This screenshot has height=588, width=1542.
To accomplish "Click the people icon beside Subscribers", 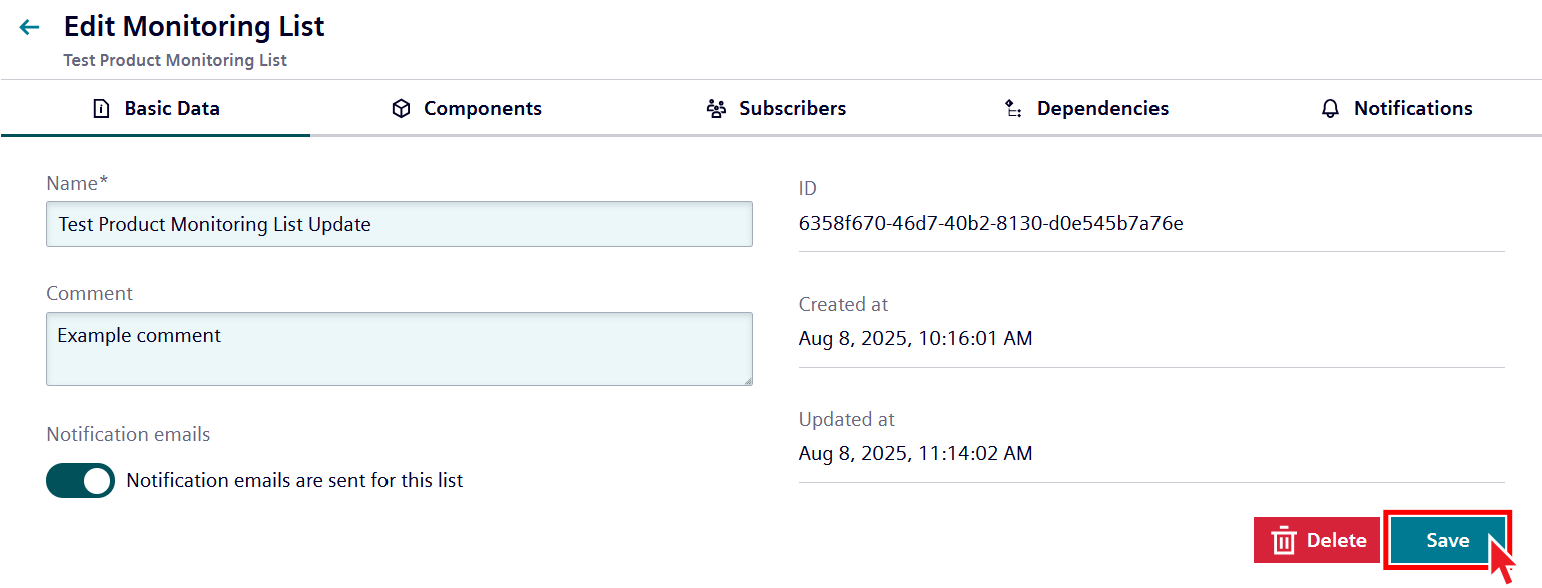I will [716, 109].
